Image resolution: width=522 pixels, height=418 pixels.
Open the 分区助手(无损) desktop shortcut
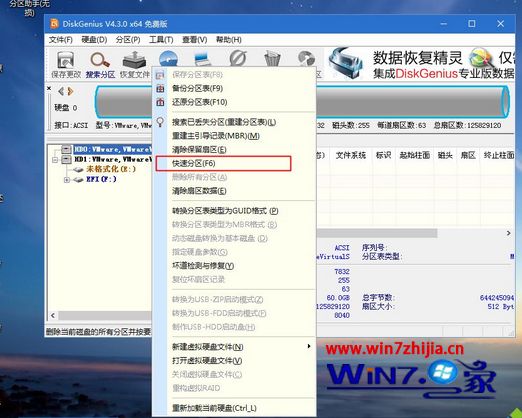[29, 7]
